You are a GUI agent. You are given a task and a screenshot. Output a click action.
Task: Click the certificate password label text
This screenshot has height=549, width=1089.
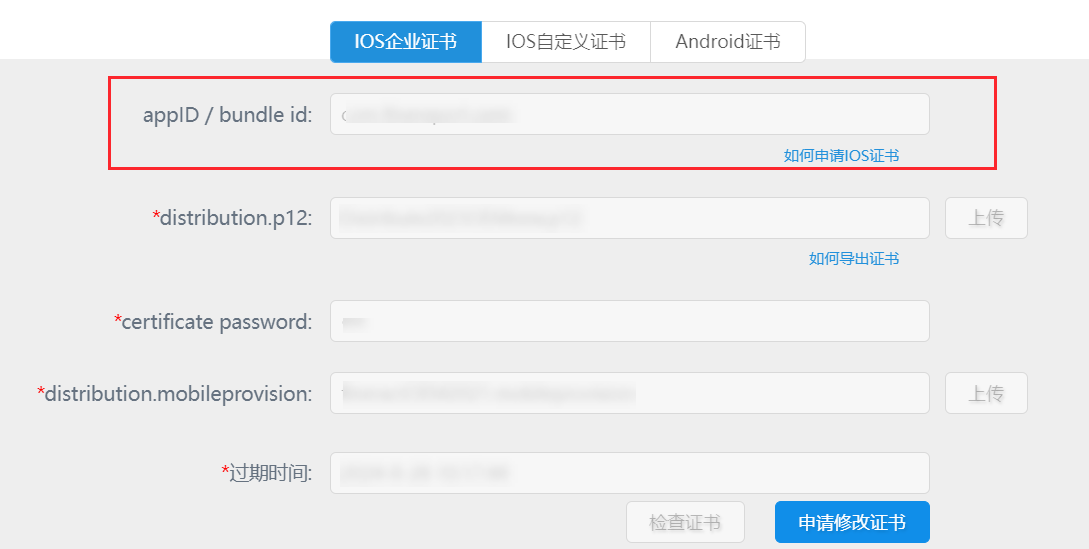coord(216,322)
